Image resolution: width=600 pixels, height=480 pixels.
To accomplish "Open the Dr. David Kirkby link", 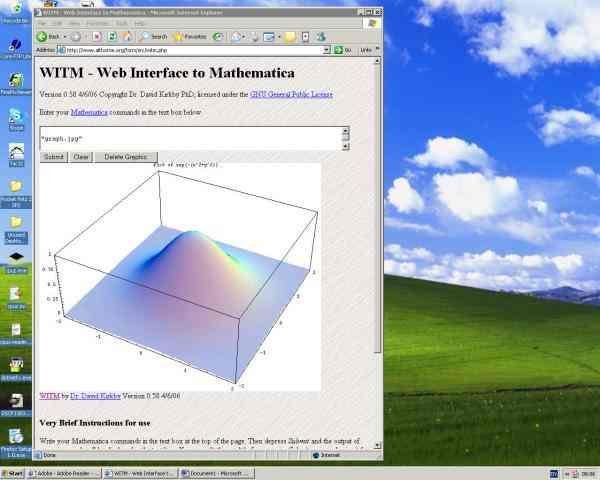I will [95, 396].
